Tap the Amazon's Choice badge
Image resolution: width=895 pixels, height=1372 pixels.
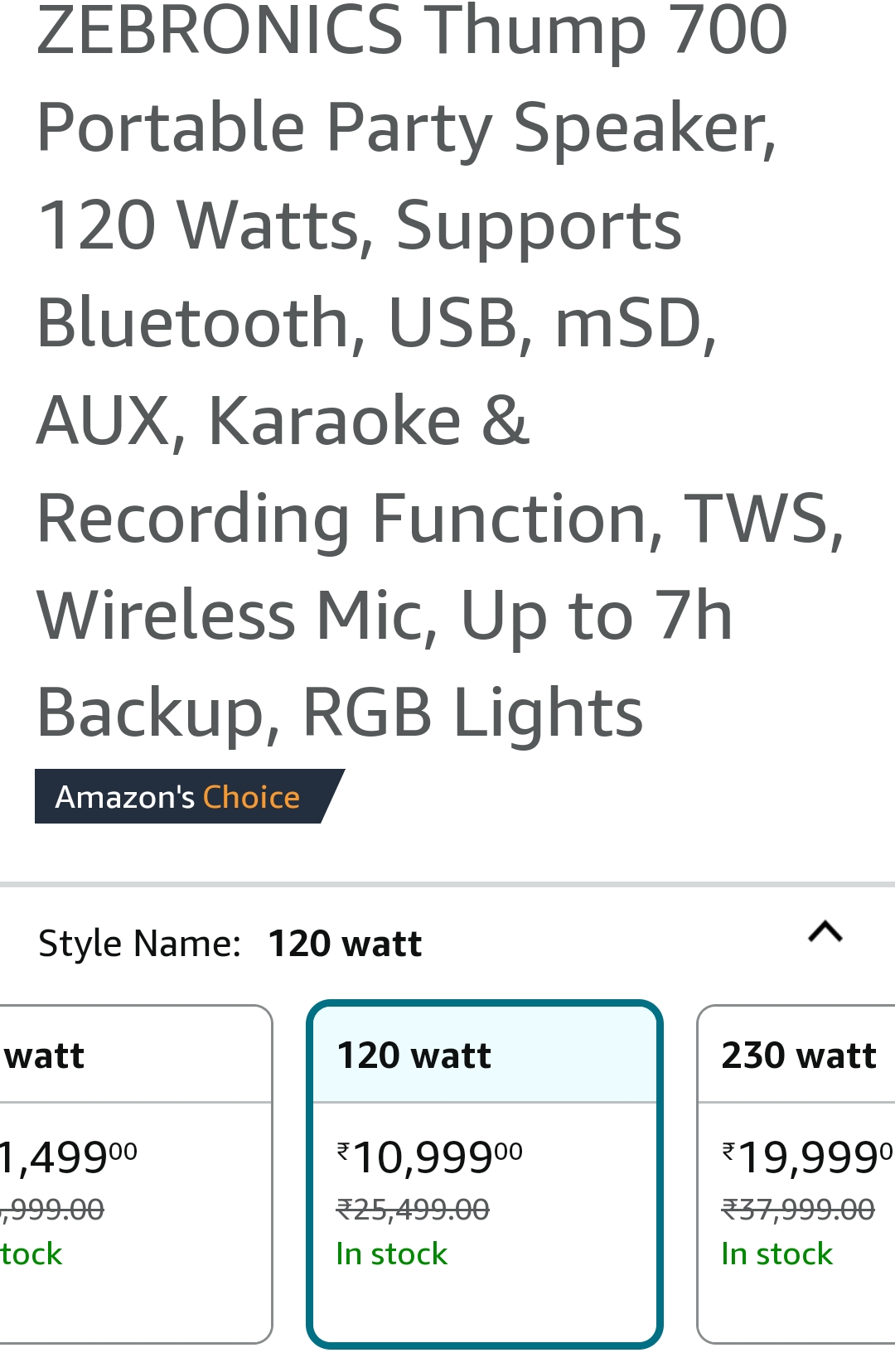[x=189, y=796]
